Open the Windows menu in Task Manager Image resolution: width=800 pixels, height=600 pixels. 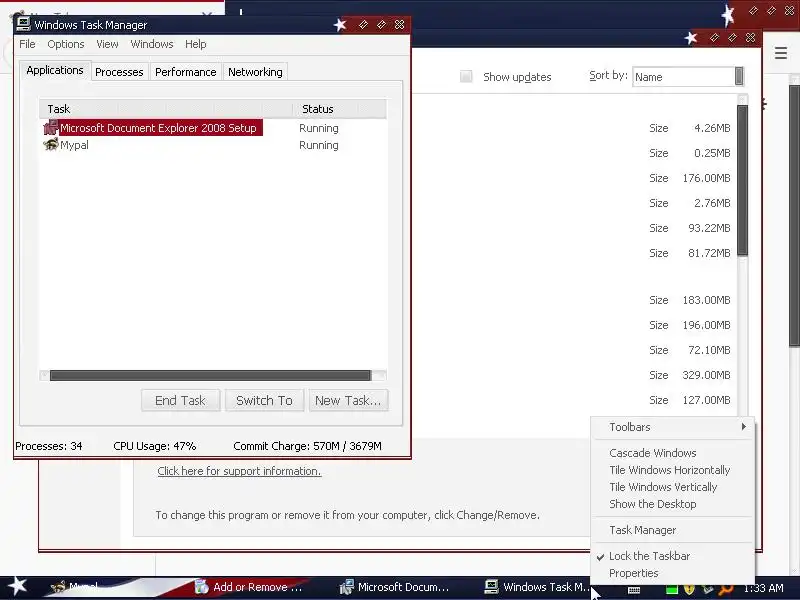coord(152,44)
